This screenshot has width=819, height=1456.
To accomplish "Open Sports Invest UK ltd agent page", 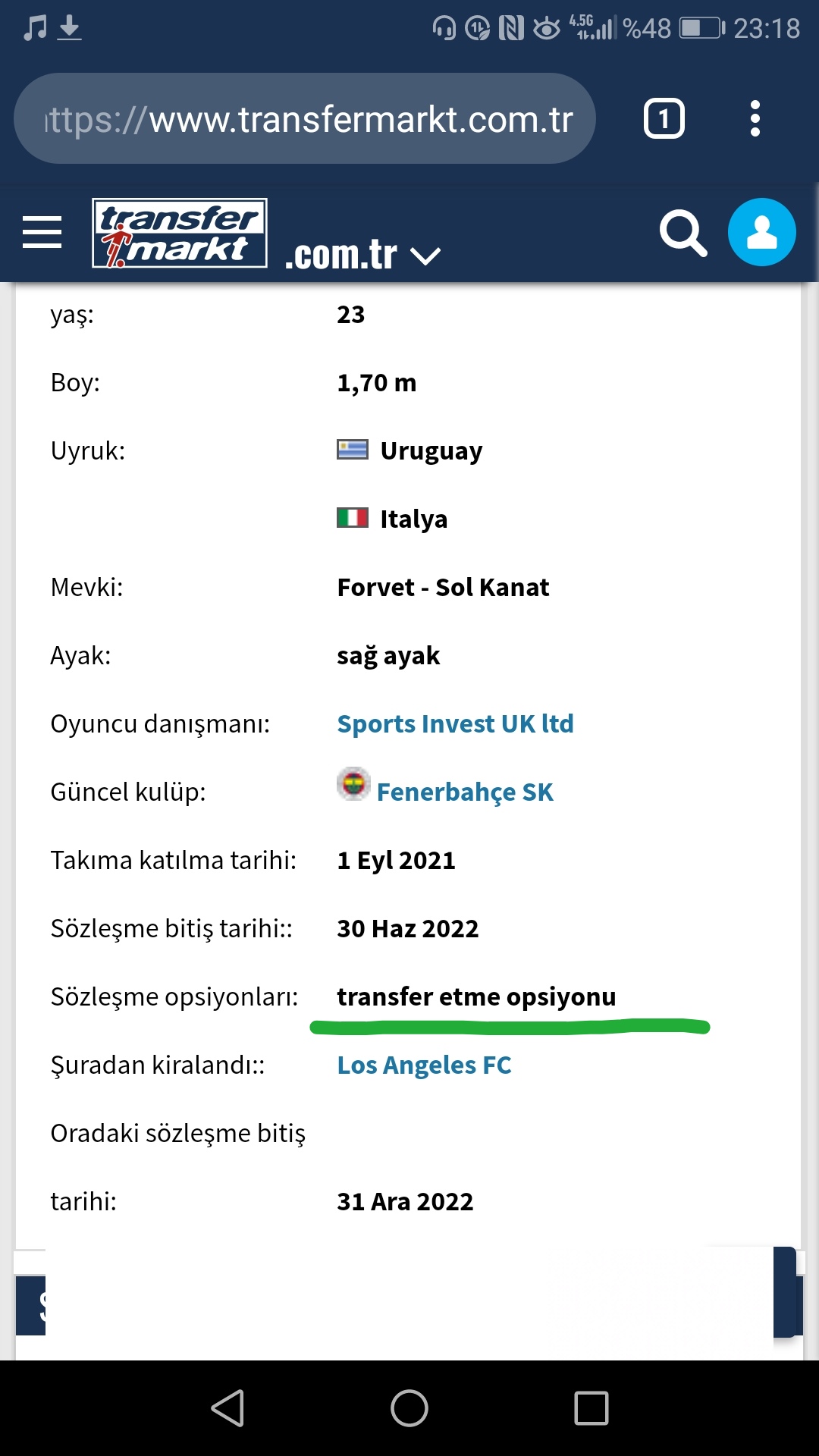I will 455,723.
